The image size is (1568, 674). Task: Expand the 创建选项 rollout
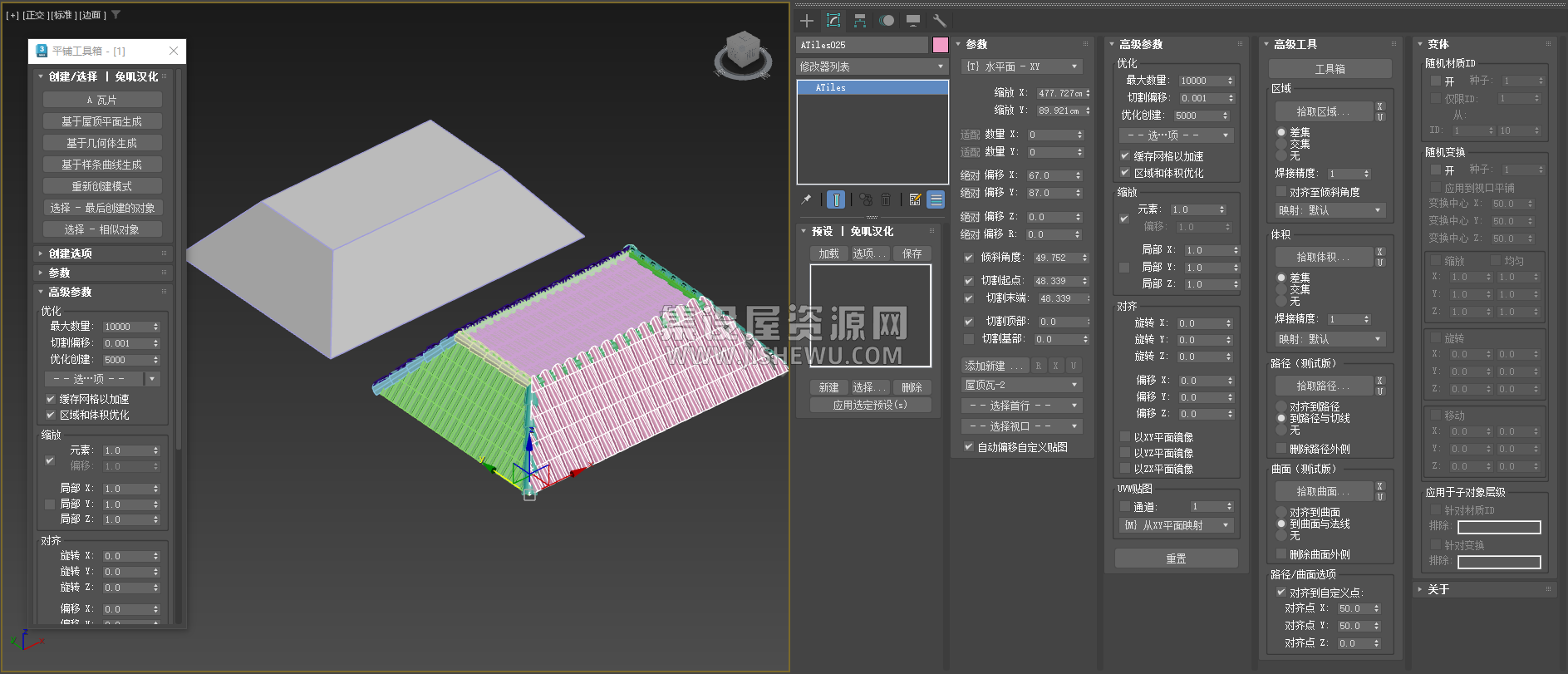click(x=103, y=253)
